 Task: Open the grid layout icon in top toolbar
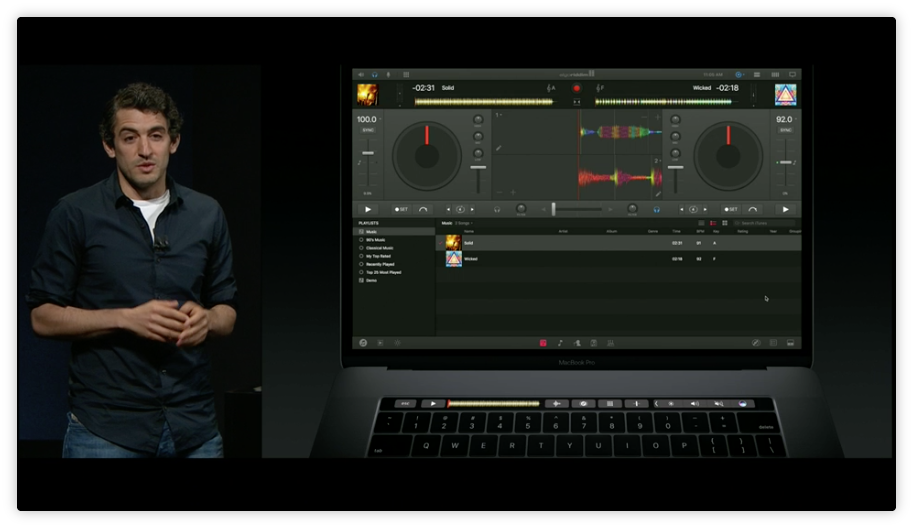pos(406,75)
